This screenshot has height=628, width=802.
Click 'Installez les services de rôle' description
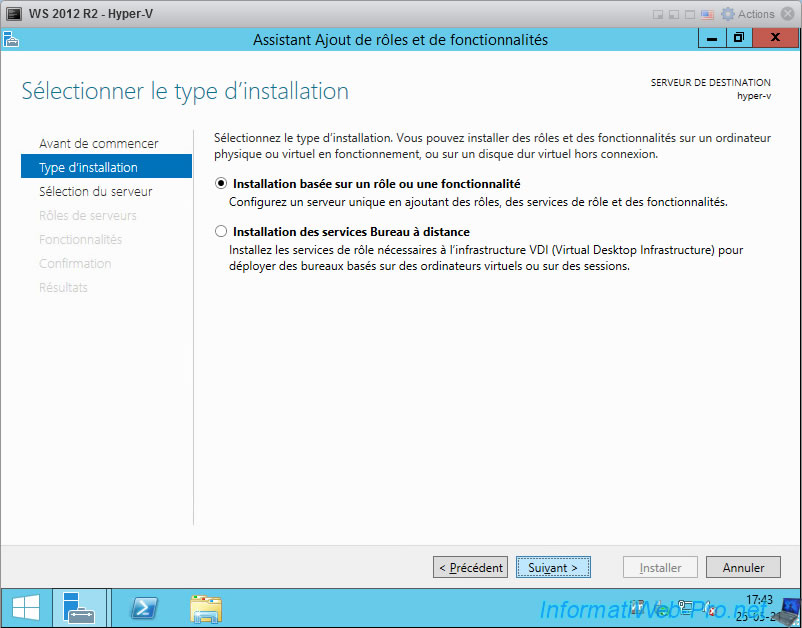(x=486, y=258)
